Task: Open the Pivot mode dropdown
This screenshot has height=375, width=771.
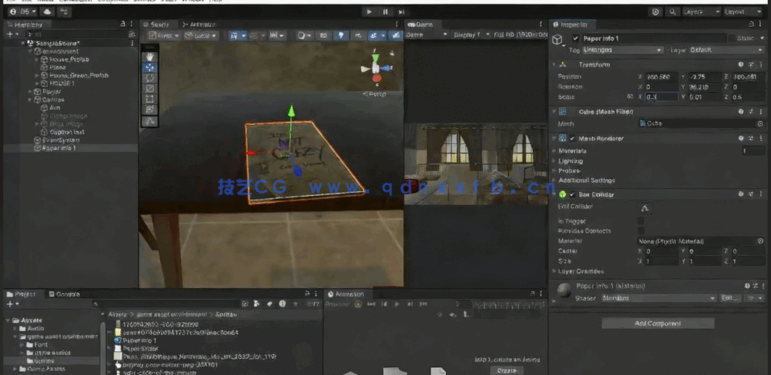Action: tap(164, 35)
